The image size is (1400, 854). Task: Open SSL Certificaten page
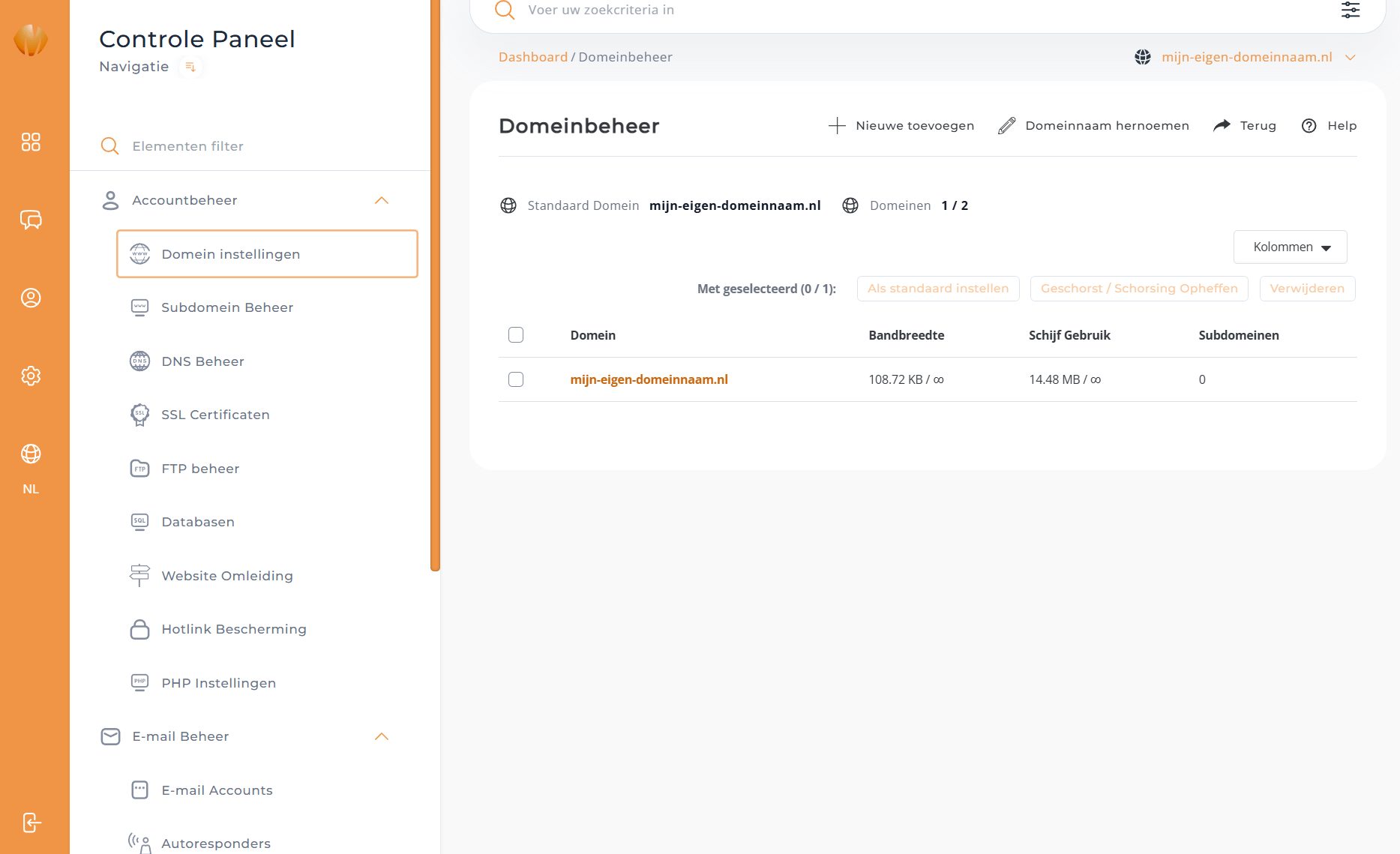pos(267,415)
